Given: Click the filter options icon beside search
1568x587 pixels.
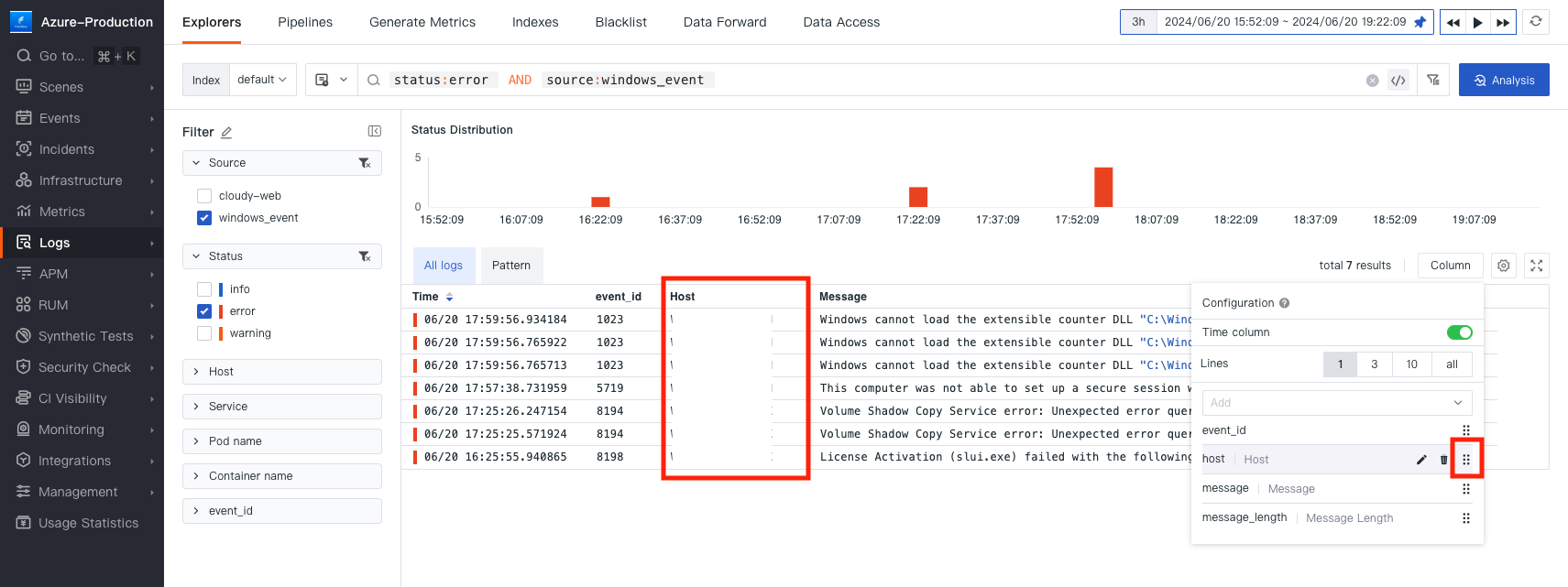Looking at the screenshot, I should coord(1433,80).
